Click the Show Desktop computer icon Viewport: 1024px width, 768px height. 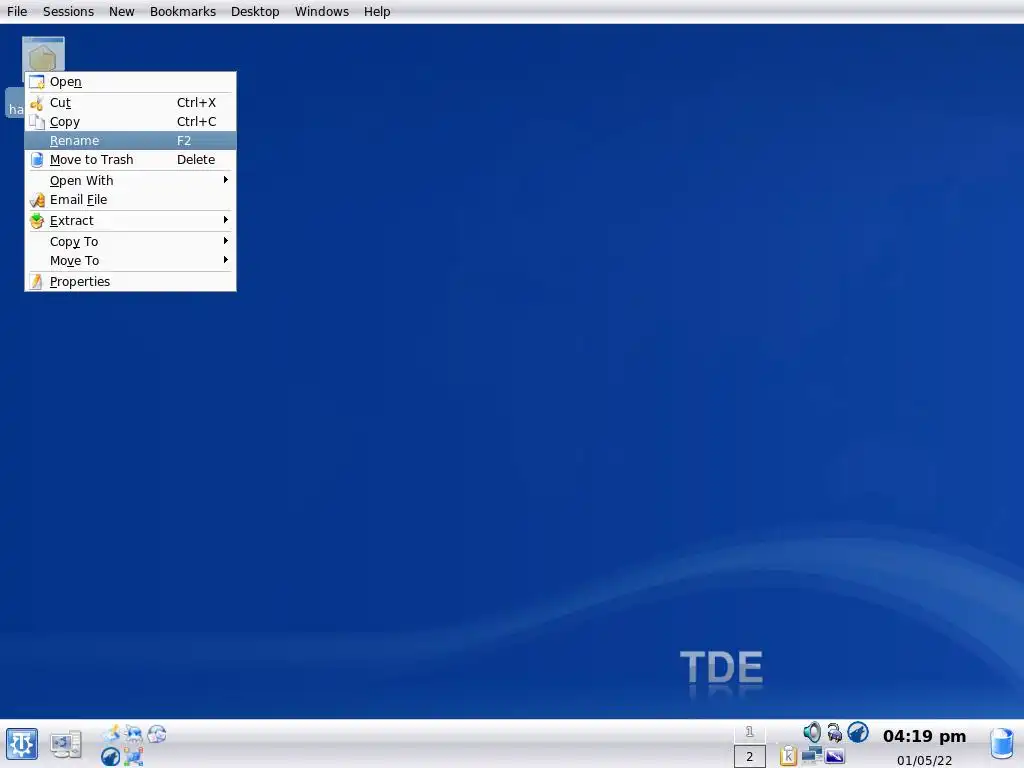pos(66,744)
